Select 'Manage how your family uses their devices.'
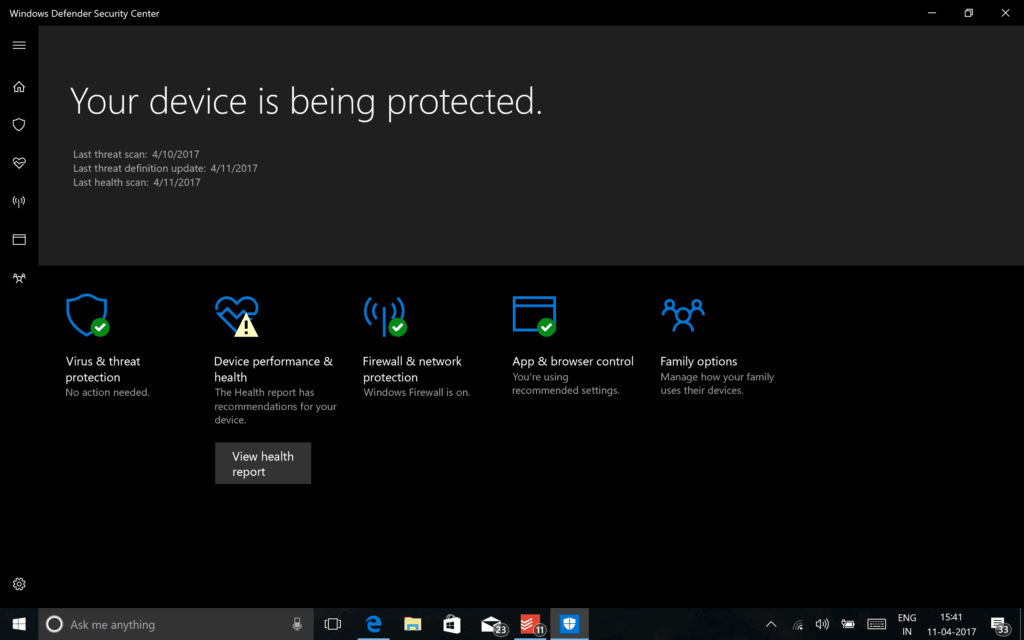Screen dimensions: 1024x640 [716, 384]
